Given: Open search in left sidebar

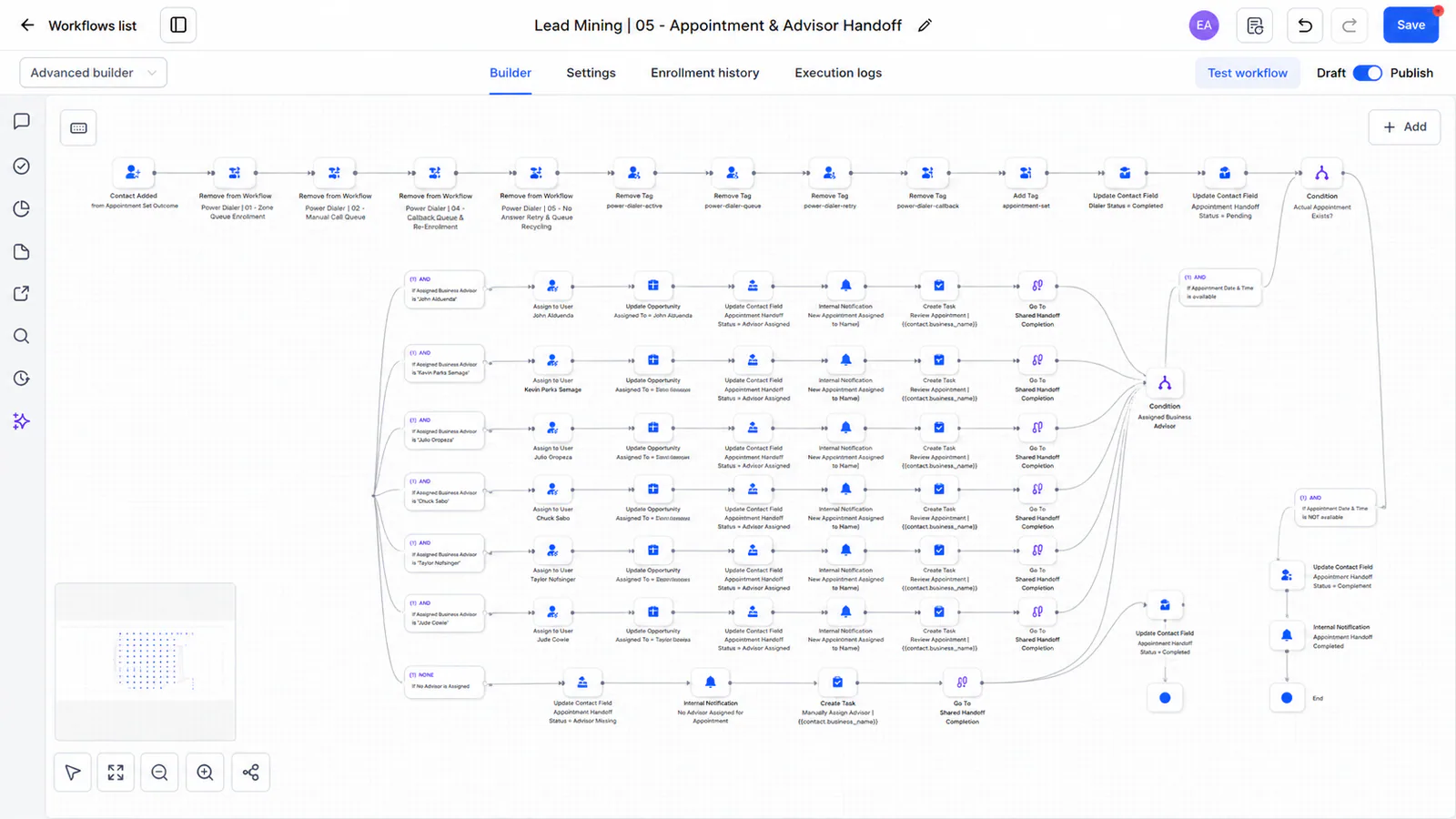Looking at the screenshot, I should pyautogui.click(x=22, y=336).
